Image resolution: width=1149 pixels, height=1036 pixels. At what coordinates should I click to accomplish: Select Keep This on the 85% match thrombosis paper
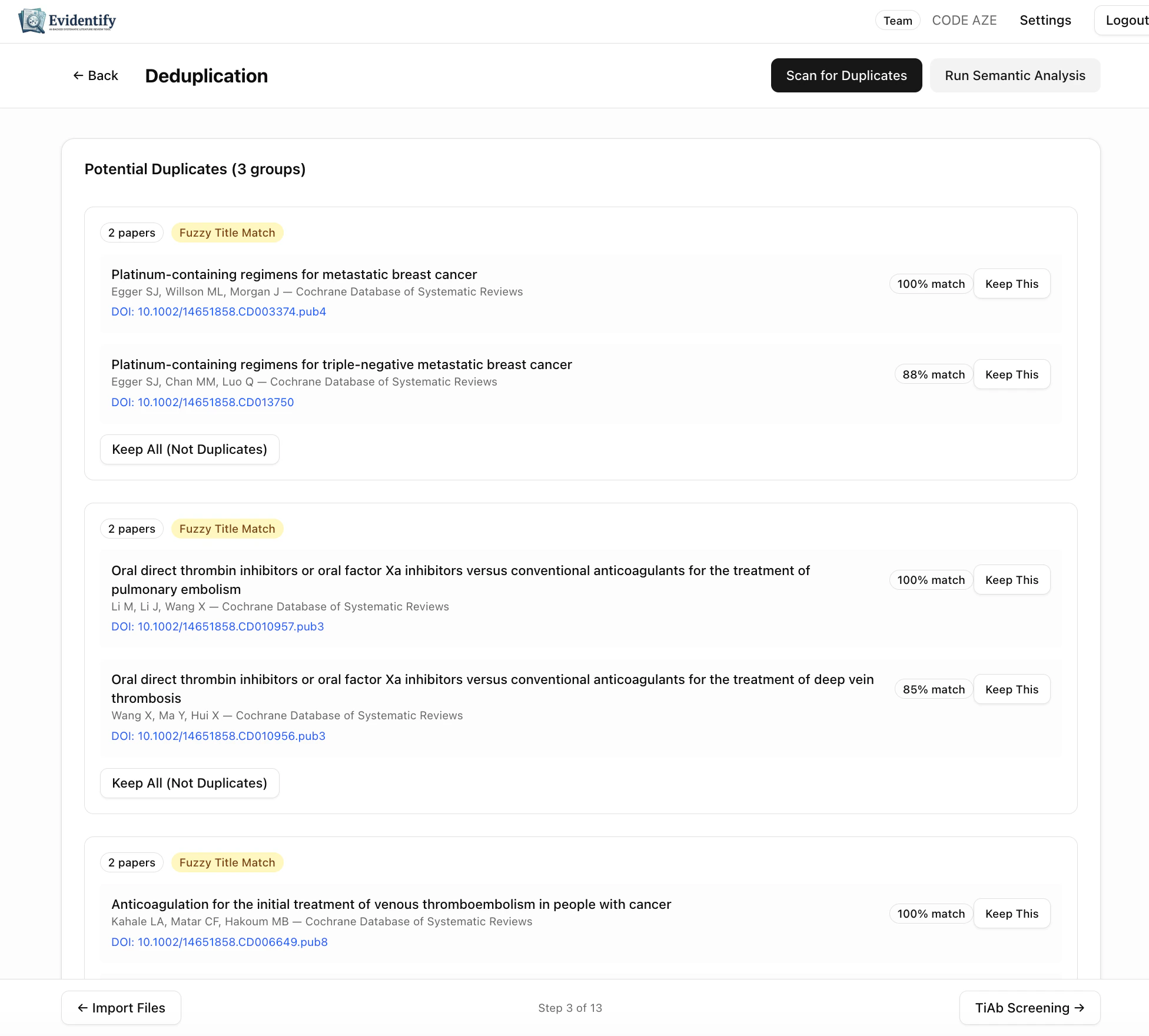click(1011, 689)
